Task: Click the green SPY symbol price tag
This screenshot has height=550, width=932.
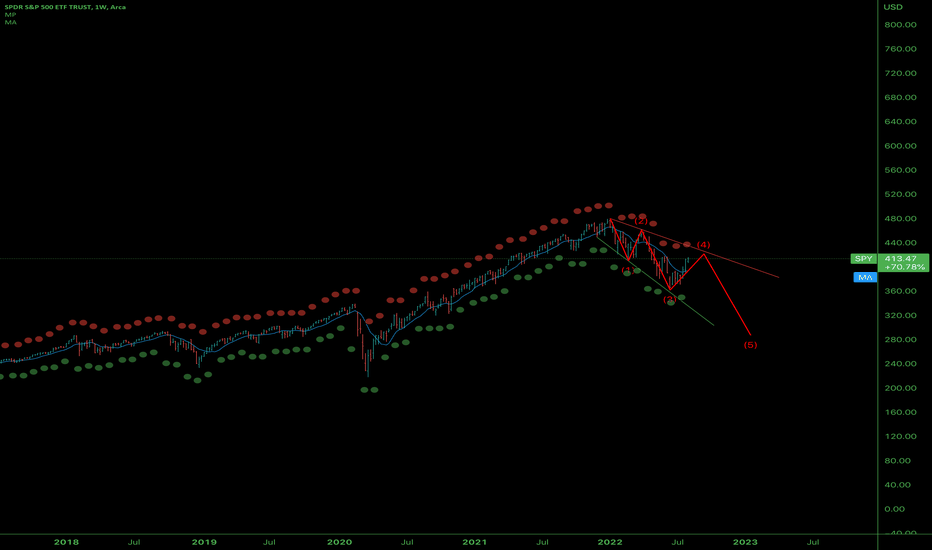Action: (x=864, y=259)
